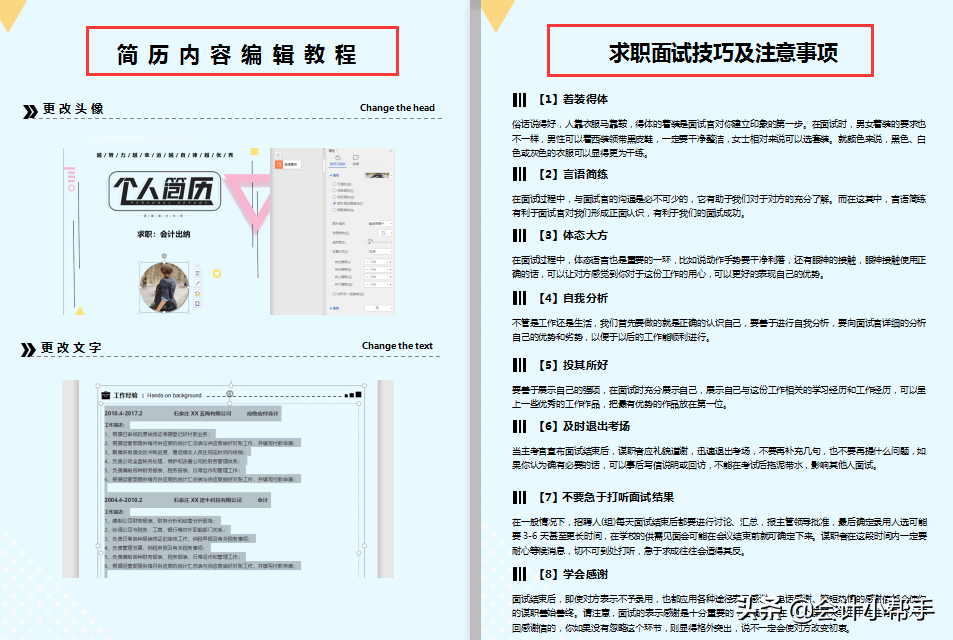The height and width of the screenshot is (640, 953).
Task: Click the double-chevron icon before 更改头像
Action: 27,107
